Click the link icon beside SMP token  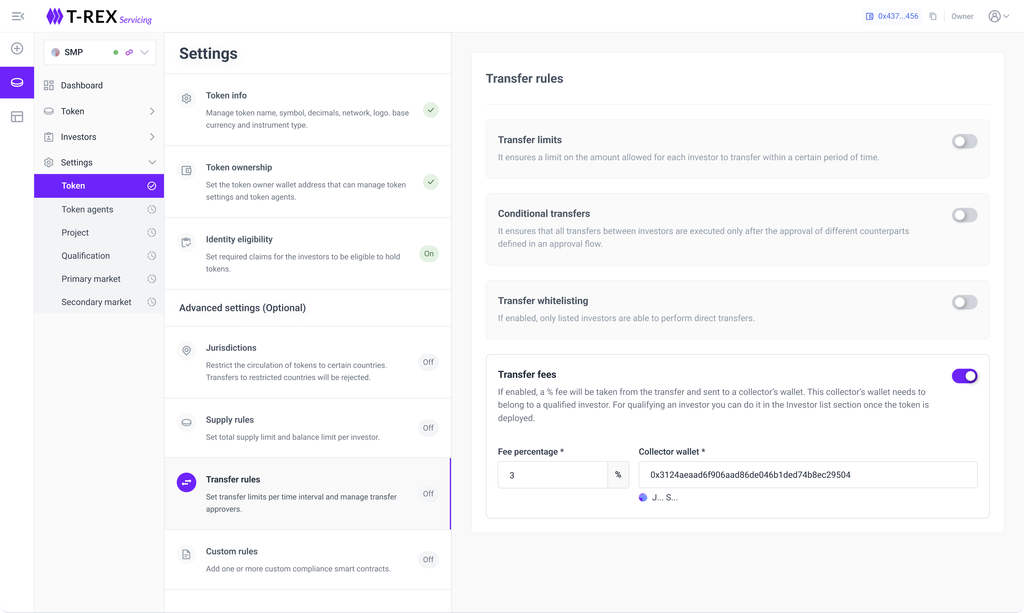point(129,52)
